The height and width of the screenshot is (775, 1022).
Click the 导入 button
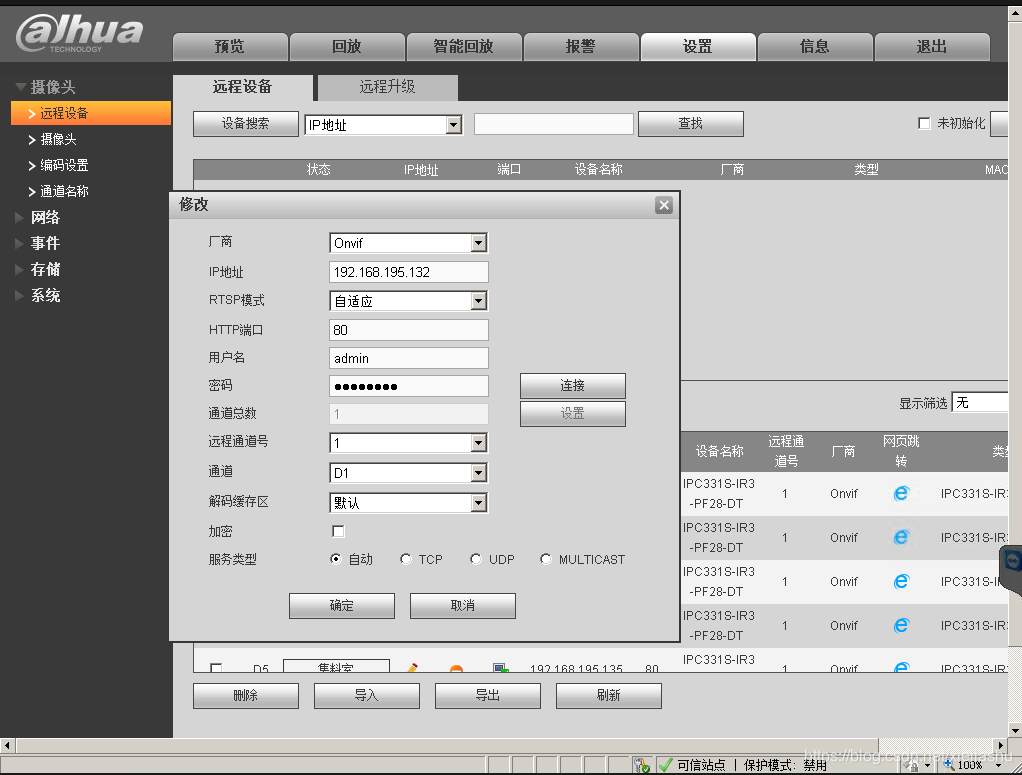coord(366,695)
